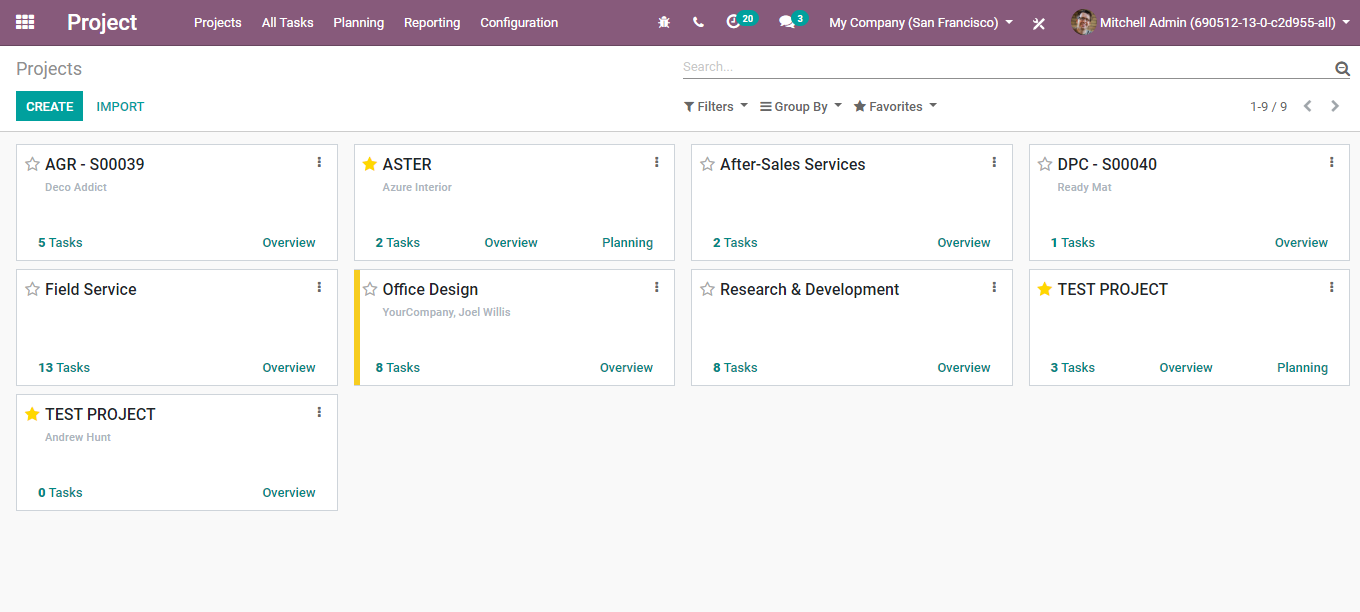
Task: Click the Project app title
Action: pyautogui.click(x=102, y=22)
